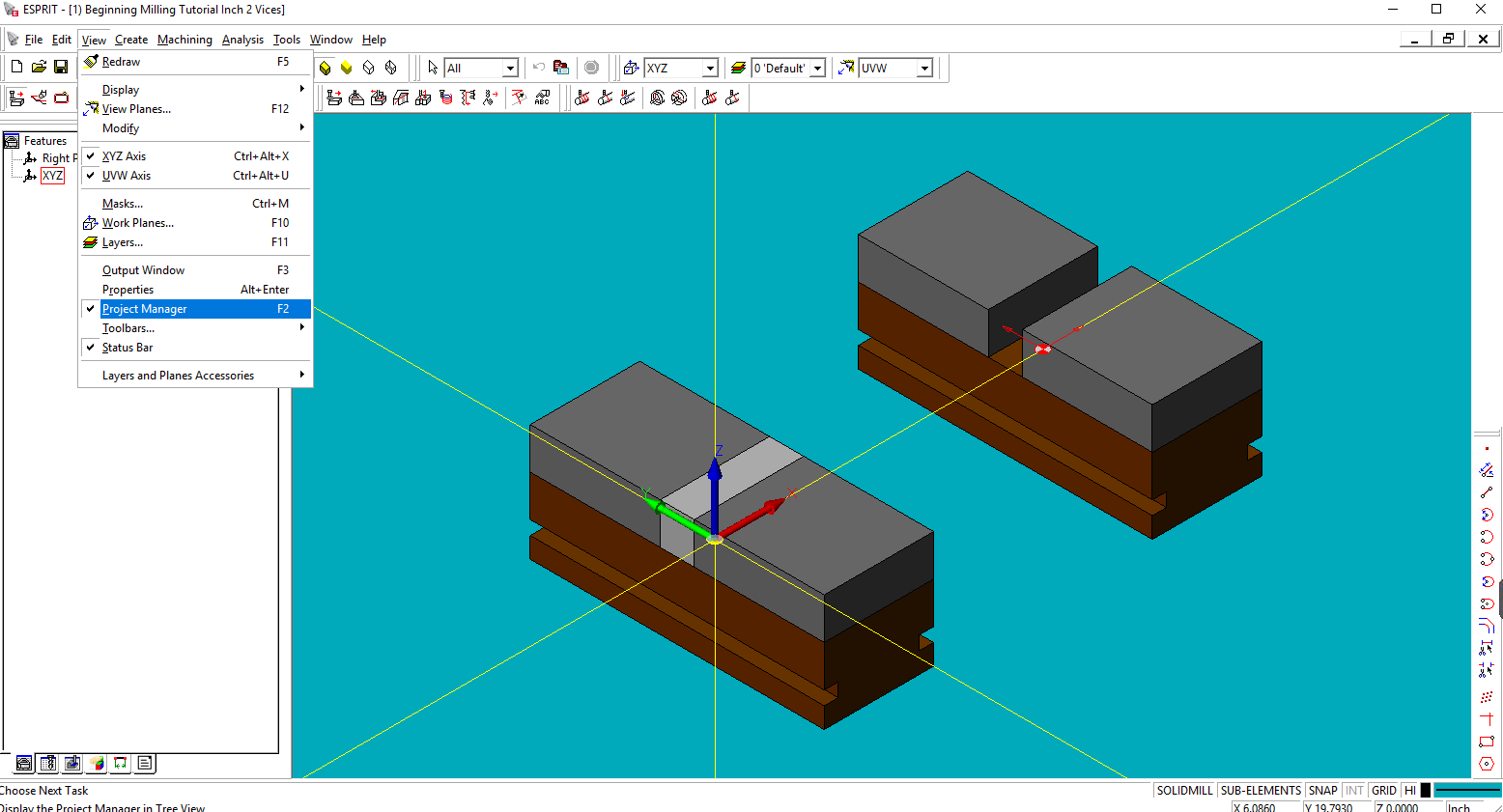Click the Layers icon beside '0 Default' dropdown
This screenshot has height=812, width=1503.
coord(739,68)
